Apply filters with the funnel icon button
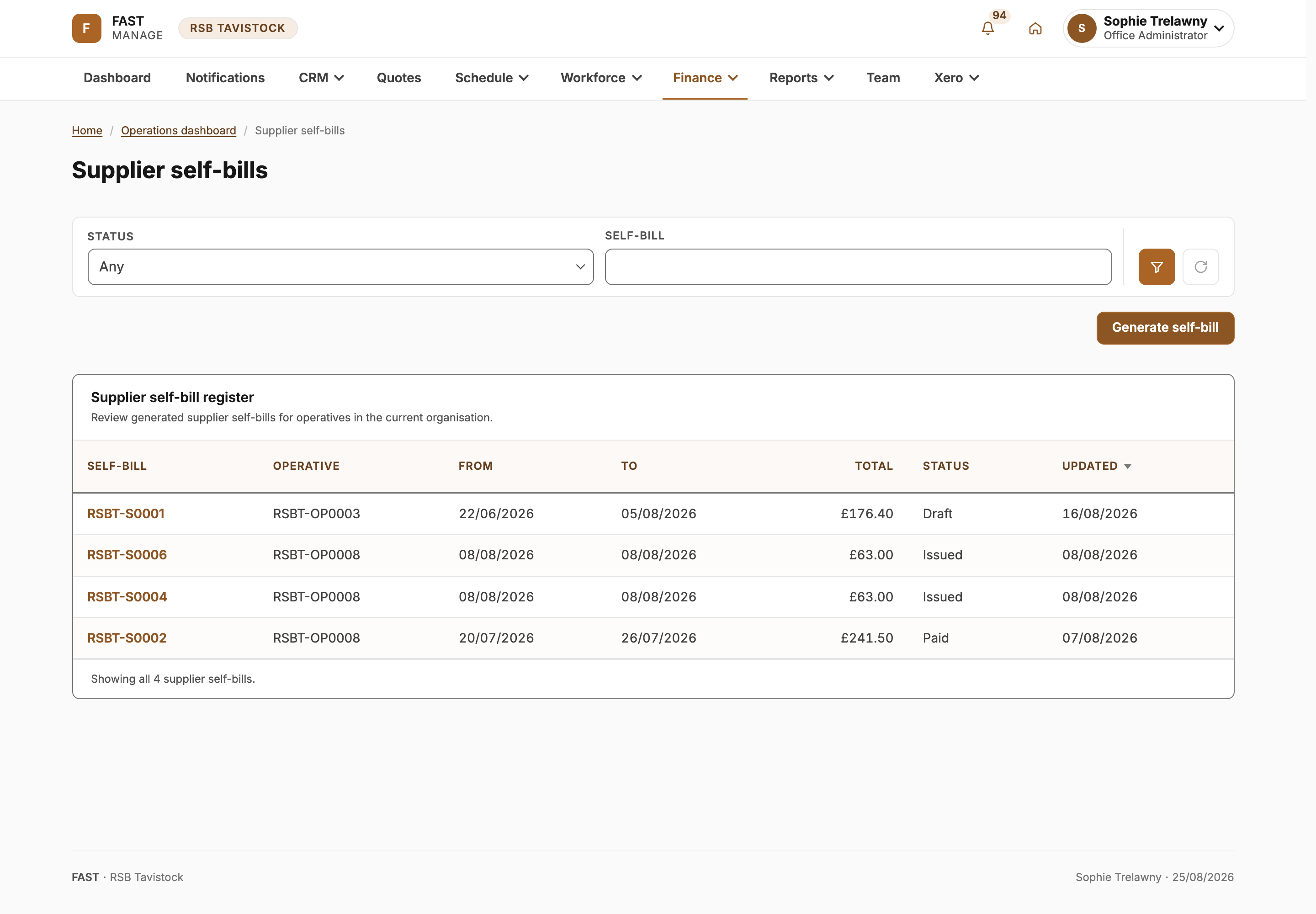This screenshot has height=914, width=1316. 1156,267
